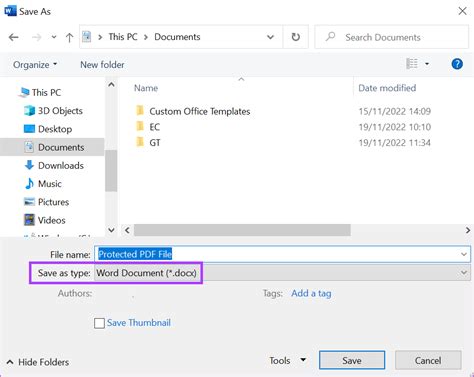Click the Desktop icon in sidebar

click(29, 129)
